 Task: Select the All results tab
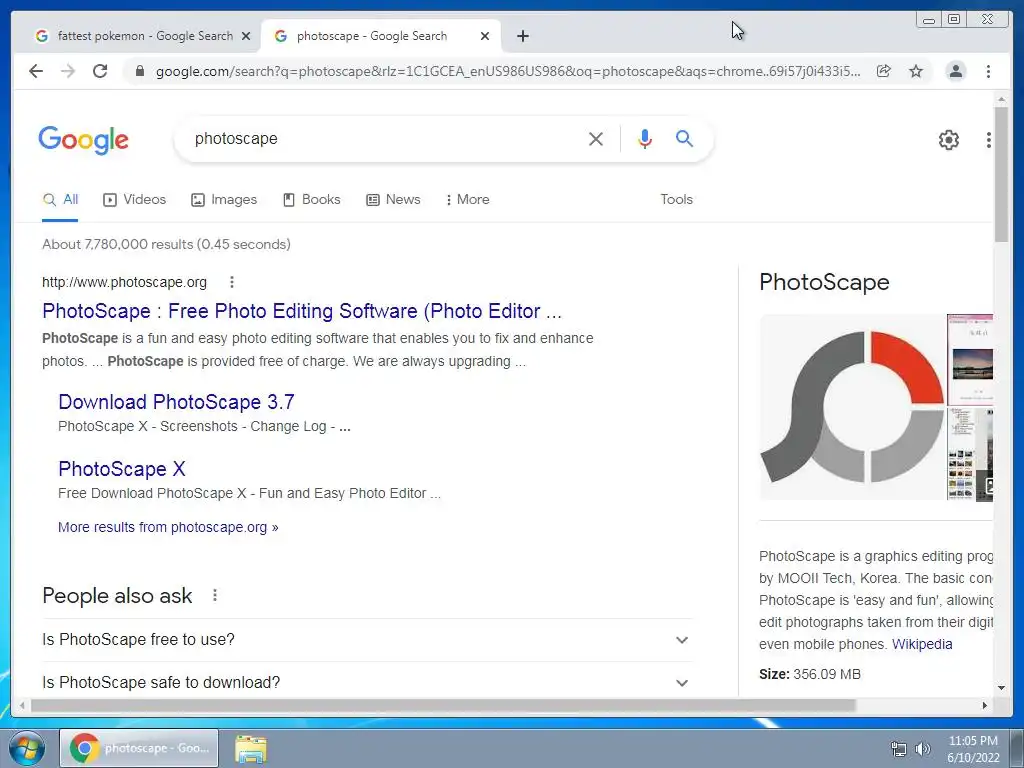click(60, 200)
